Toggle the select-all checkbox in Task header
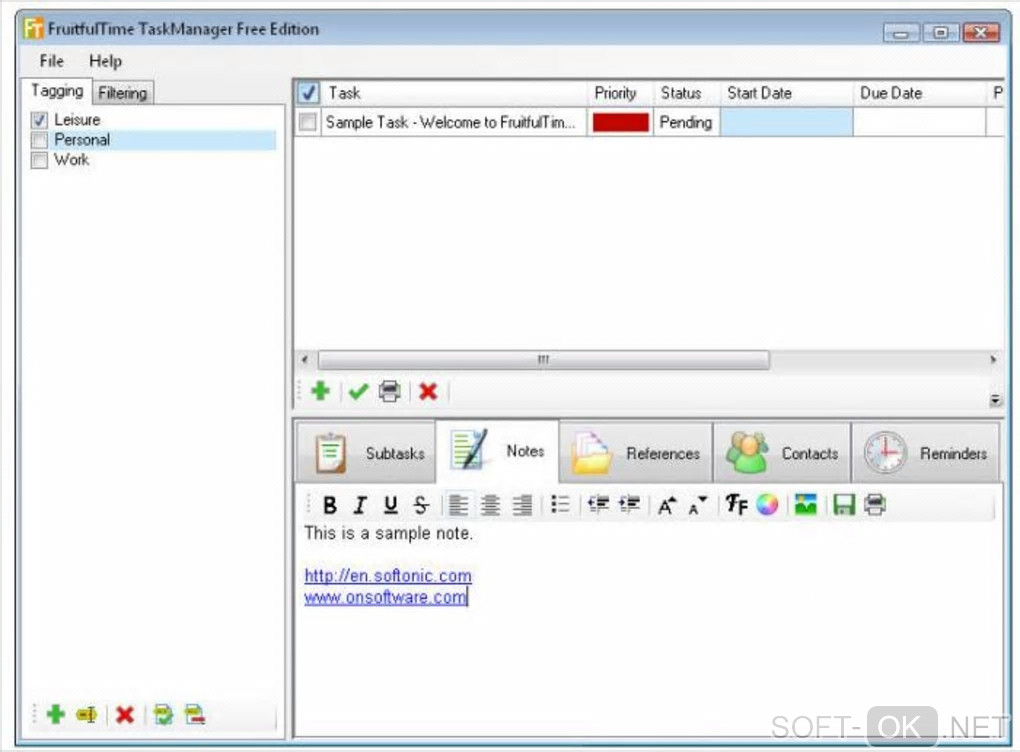Image resolution: width=1020 pixels, height=752 pixels. coord(308,93)
